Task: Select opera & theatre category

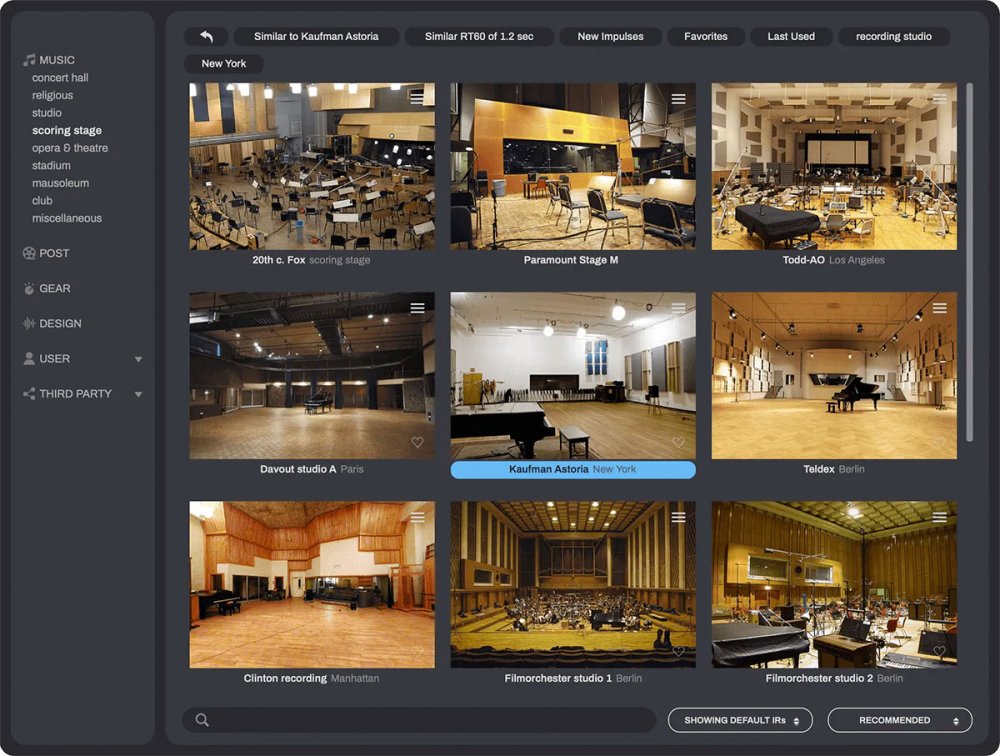Action: coord(70,148)
